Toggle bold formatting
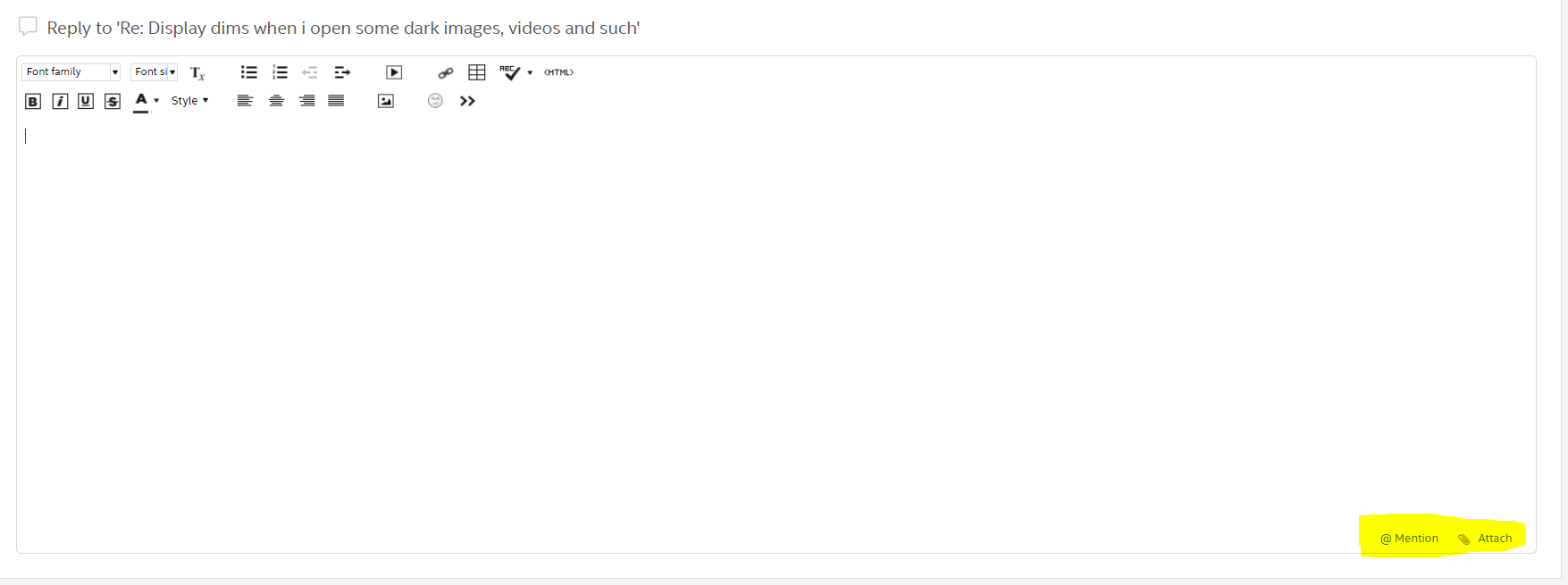 pos(33,101)
